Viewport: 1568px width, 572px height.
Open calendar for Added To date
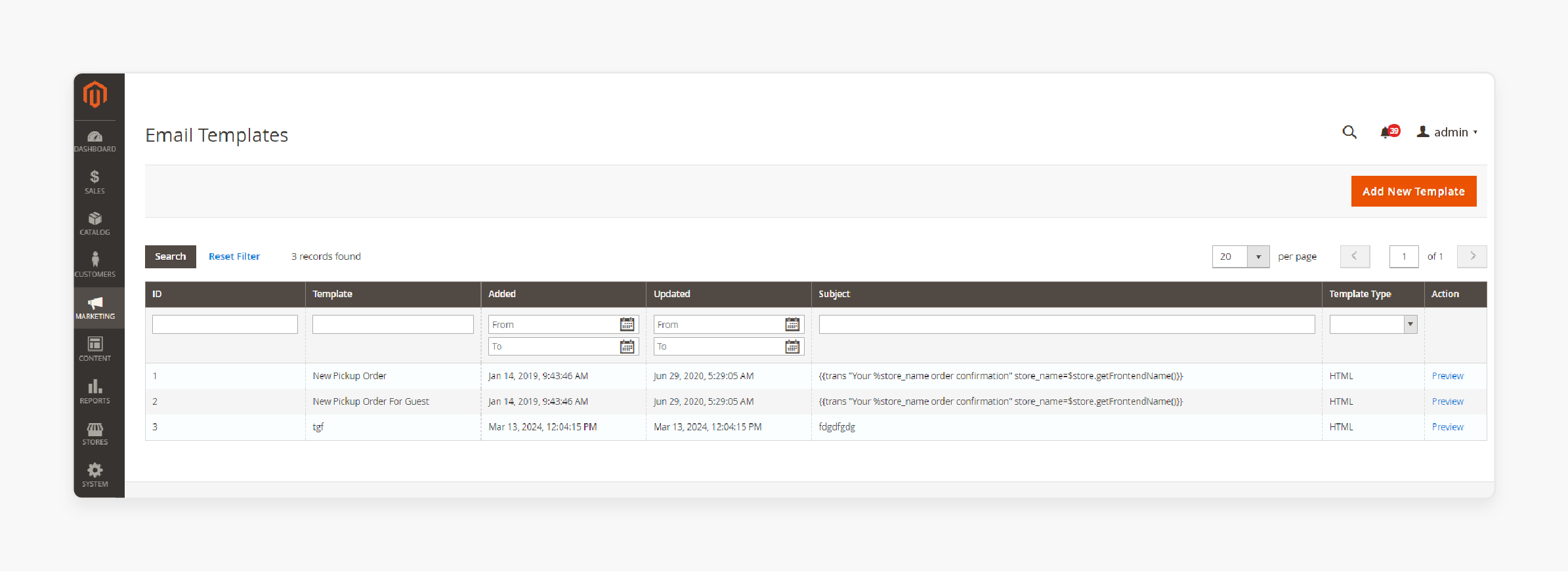(627, 346)
